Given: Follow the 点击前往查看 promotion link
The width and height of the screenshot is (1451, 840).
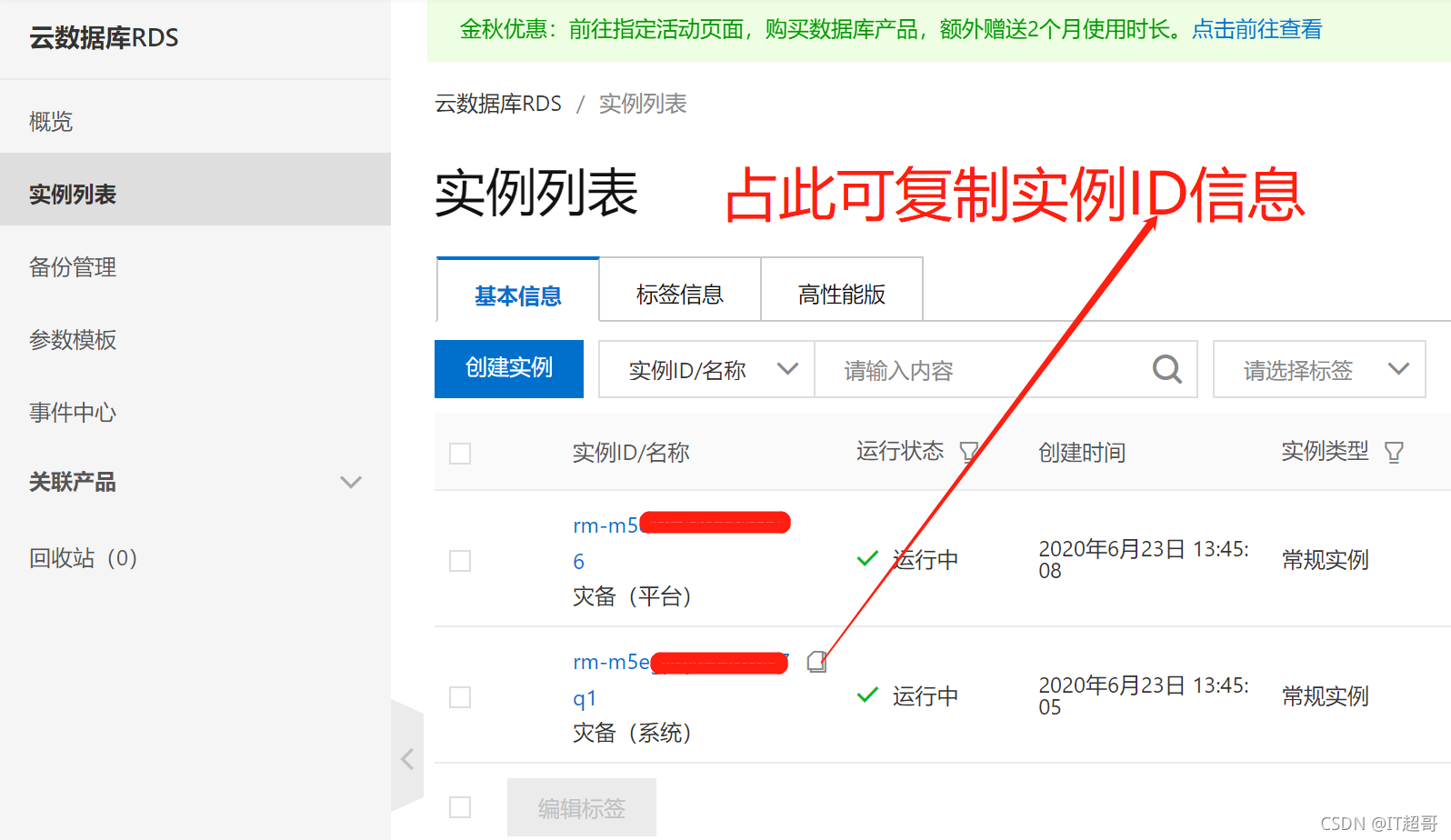Looking at the screenshot, I should [1257, 29].
